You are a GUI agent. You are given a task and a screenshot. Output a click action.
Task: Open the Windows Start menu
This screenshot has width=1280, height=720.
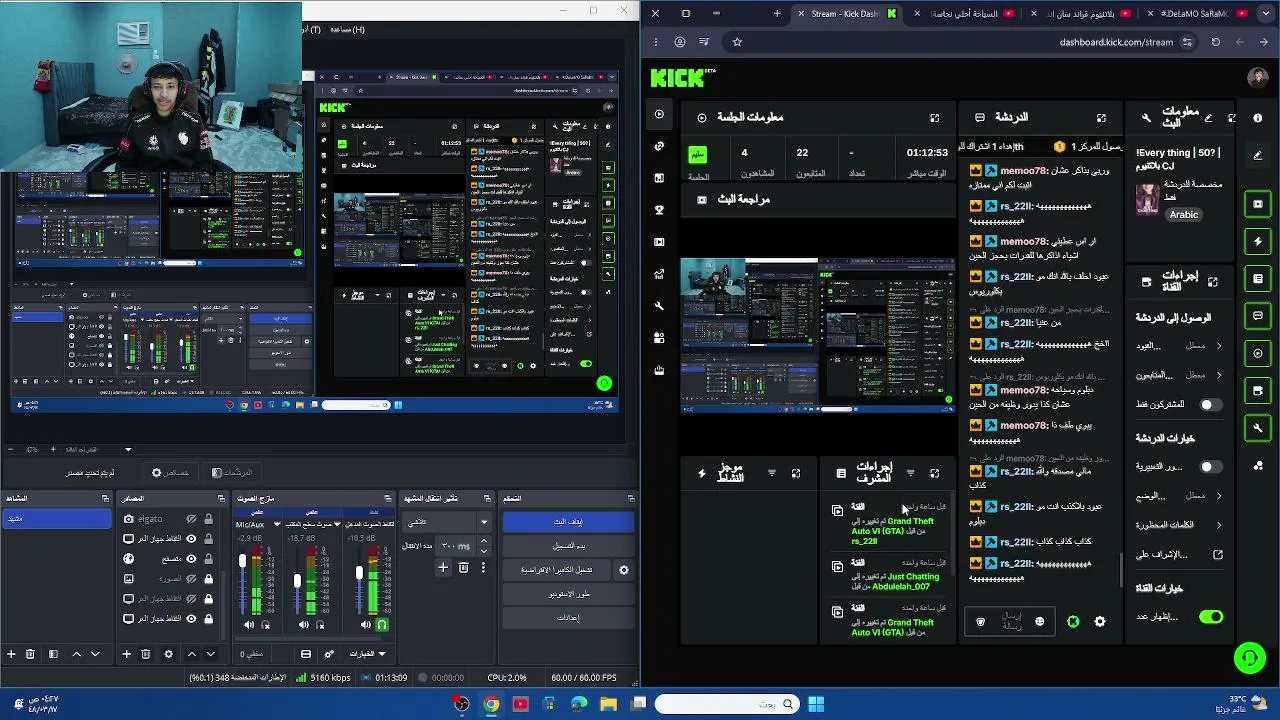pyautogui.click(x=816, y=704)
